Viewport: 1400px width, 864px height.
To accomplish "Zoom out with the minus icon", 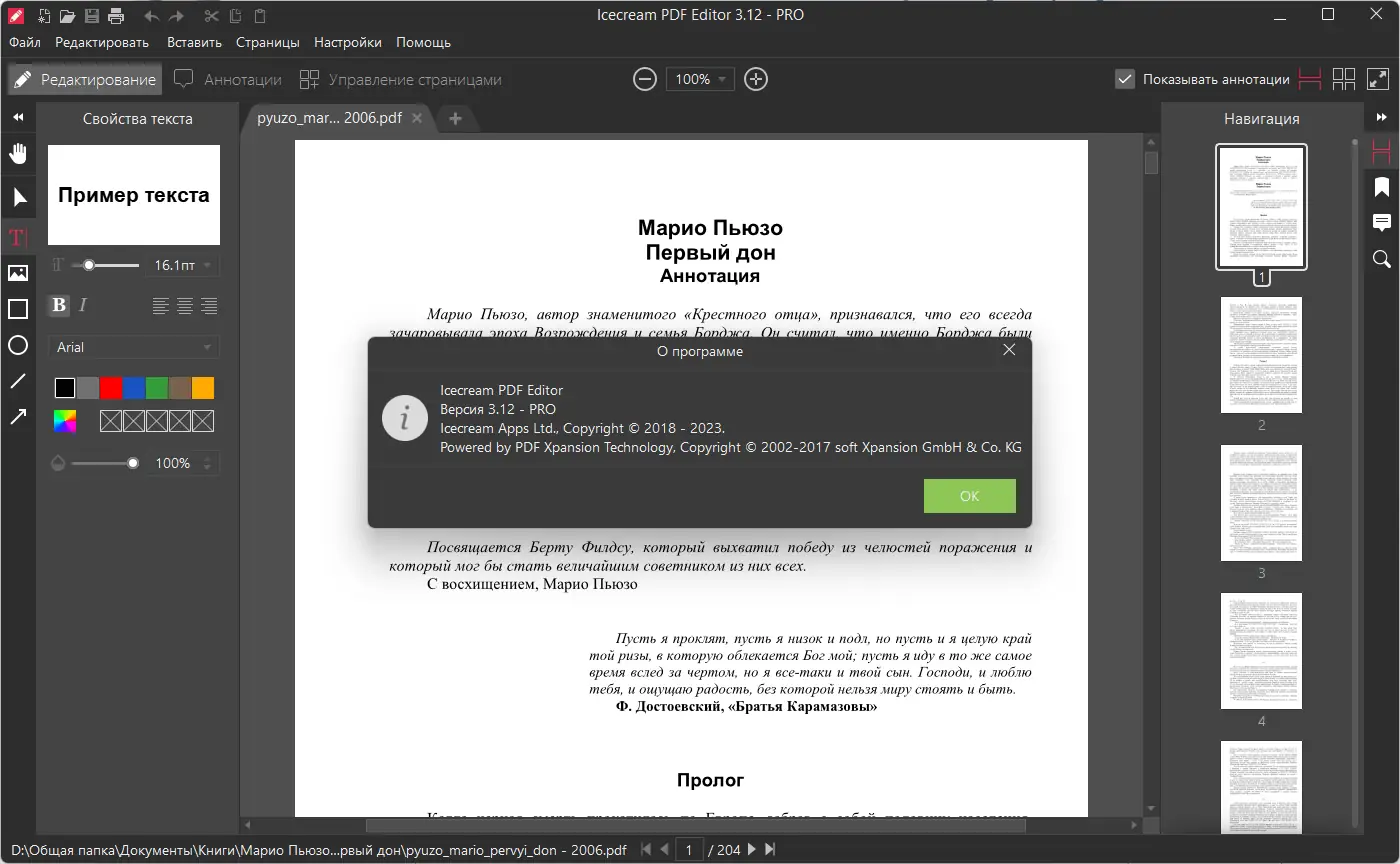I will (x=645, y=79).
